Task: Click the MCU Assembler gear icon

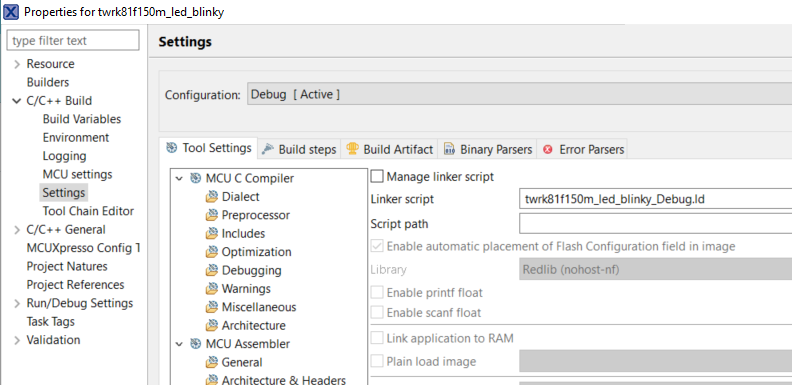Action: pos(195,344)
